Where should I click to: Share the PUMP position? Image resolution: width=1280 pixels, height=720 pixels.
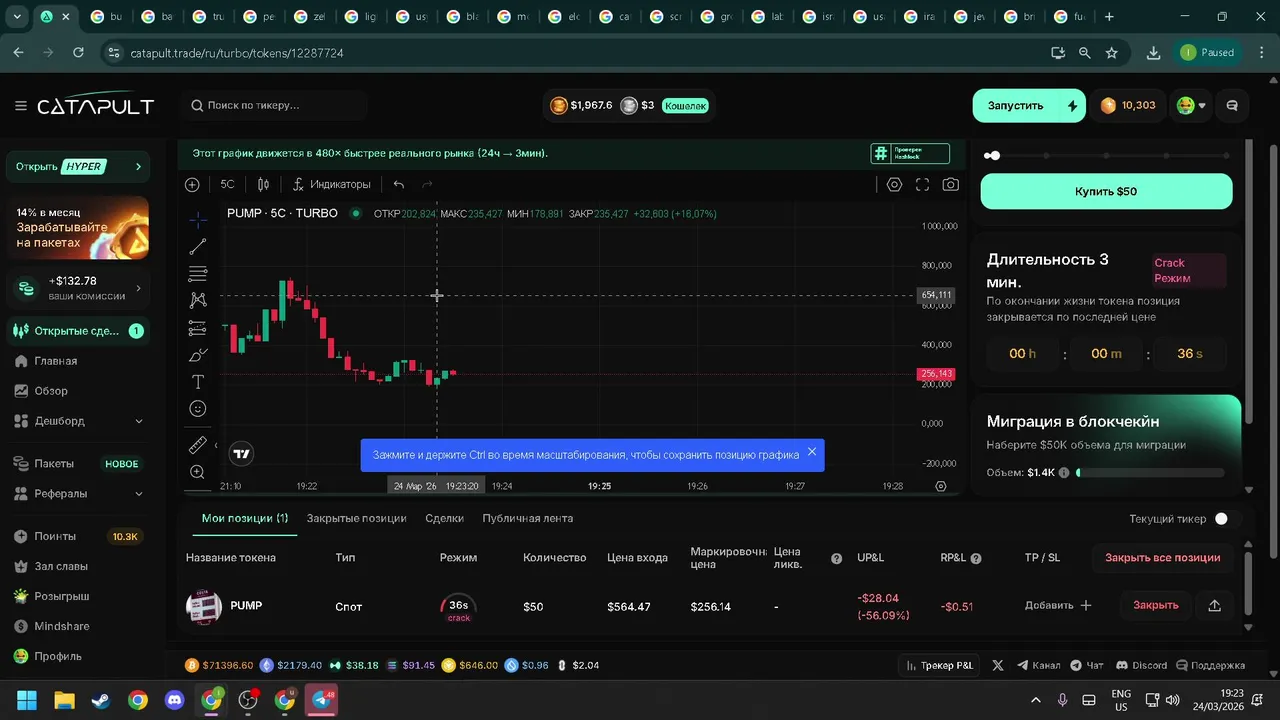pos(1214,605)
